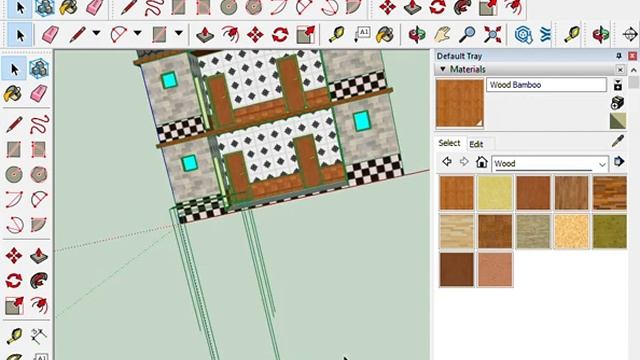Select Push/Pull in the horizontal Getting Started toolbar
Viewport: 640px width, 360px height.
[205, 34]
